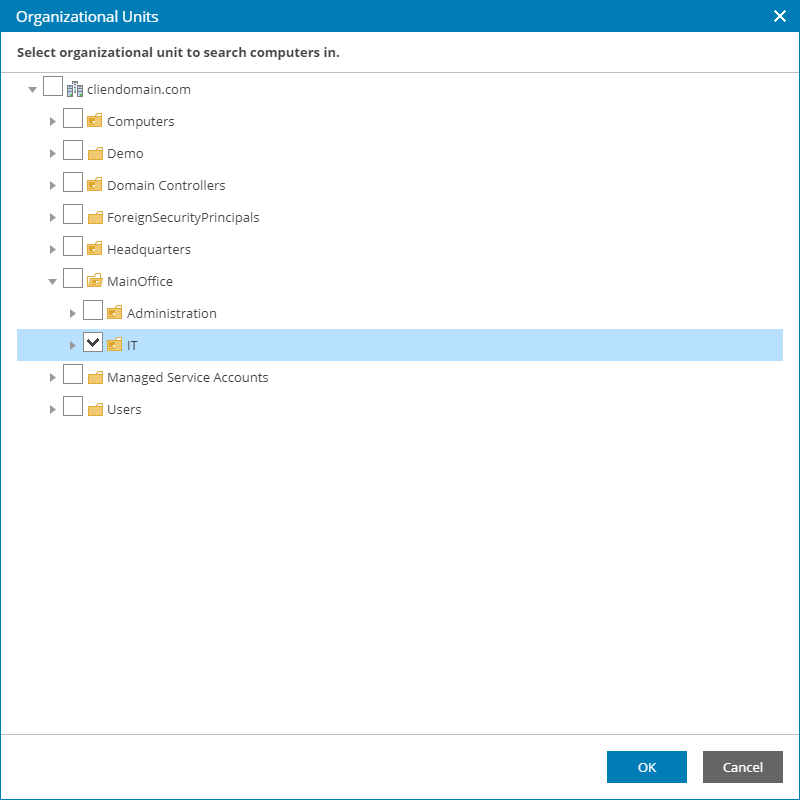Click the Headquarters OU folder icon
The width and height of the screenshot is (800, 800).
click(x=94, y=248)
